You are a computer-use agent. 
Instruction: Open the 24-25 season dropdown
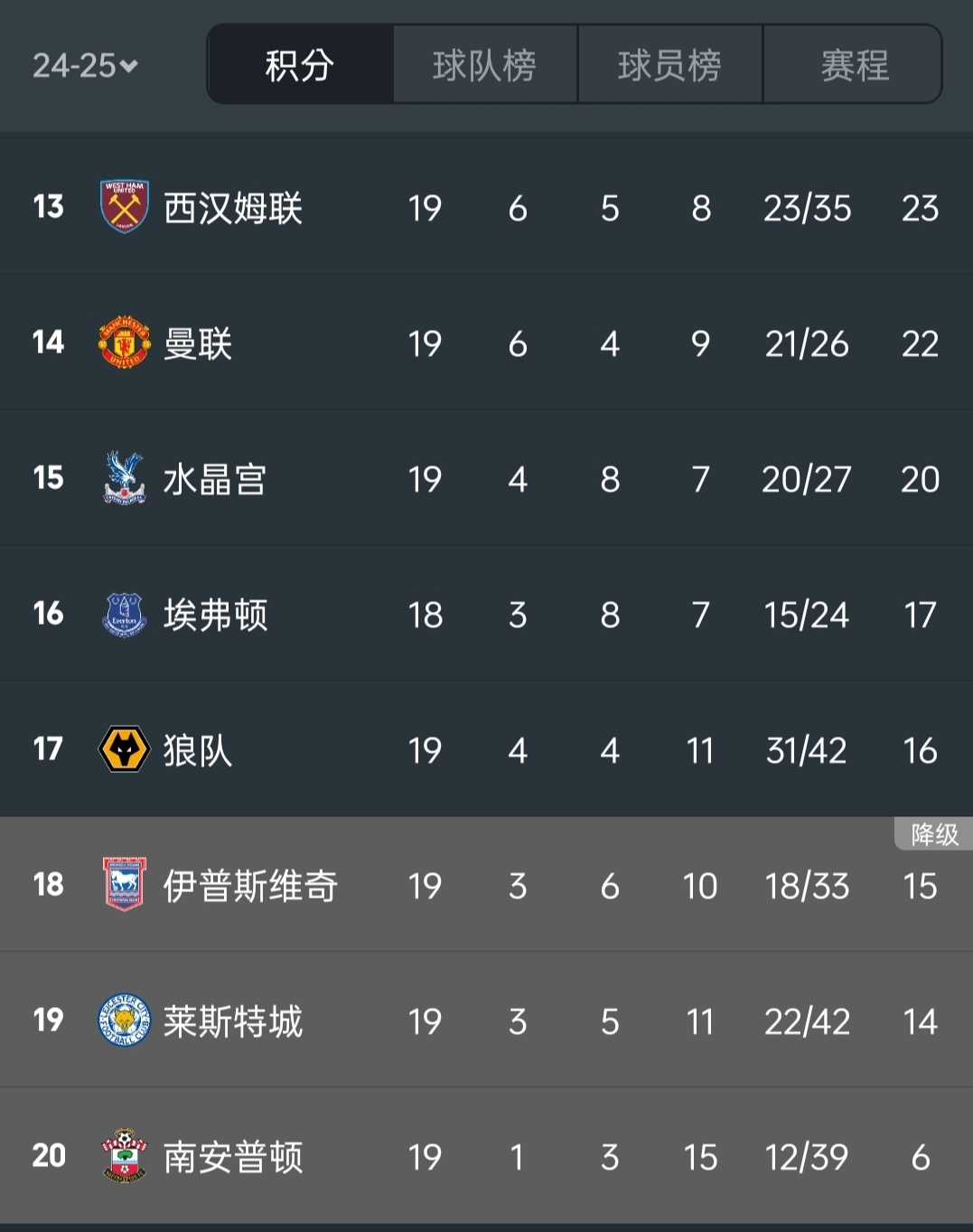(85, 65)
